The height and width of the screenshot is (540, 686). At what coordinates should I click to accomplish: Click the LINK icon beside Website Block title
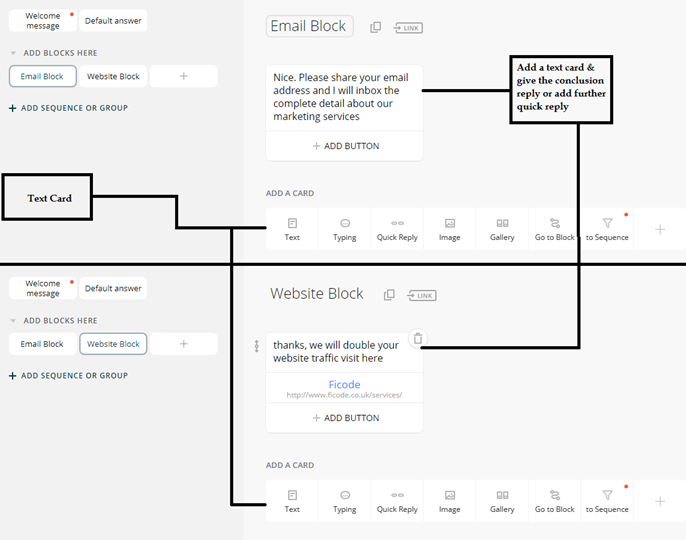pyautogui.click(x=423, y=295)
